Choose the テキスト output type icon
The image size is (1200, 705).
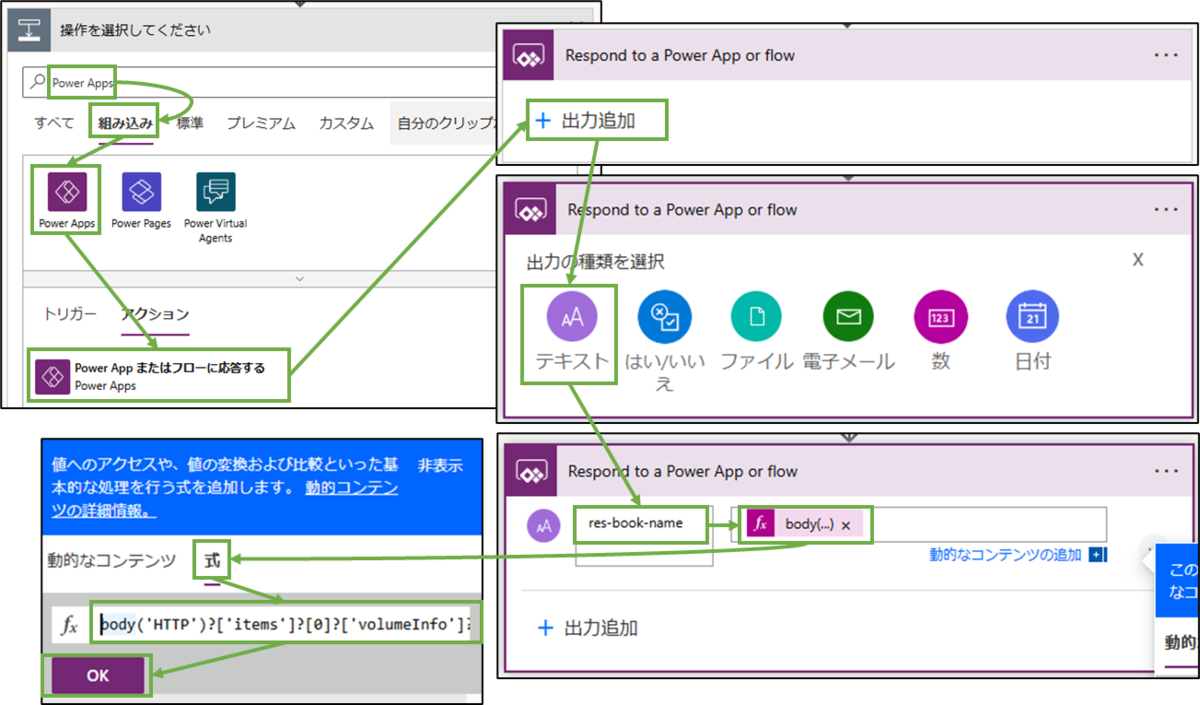pos(573,317)
